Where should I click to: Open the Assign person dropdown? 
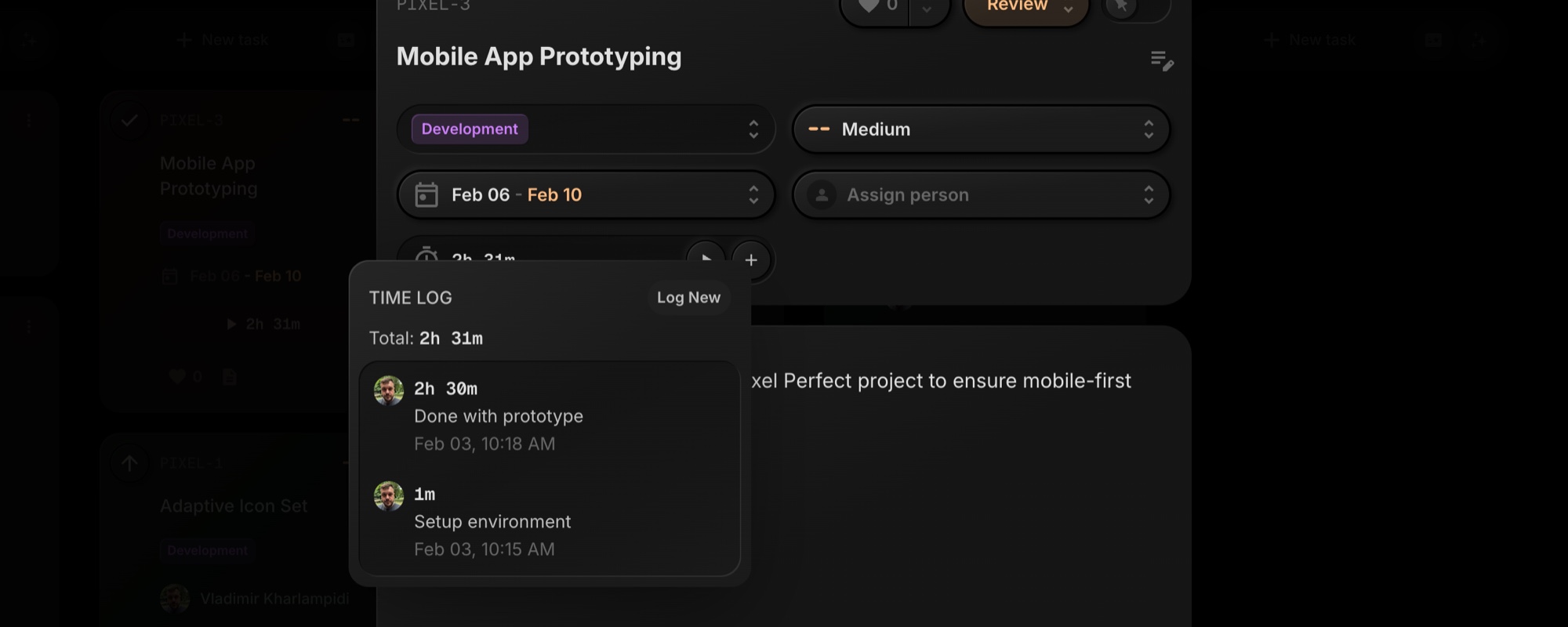981,194
